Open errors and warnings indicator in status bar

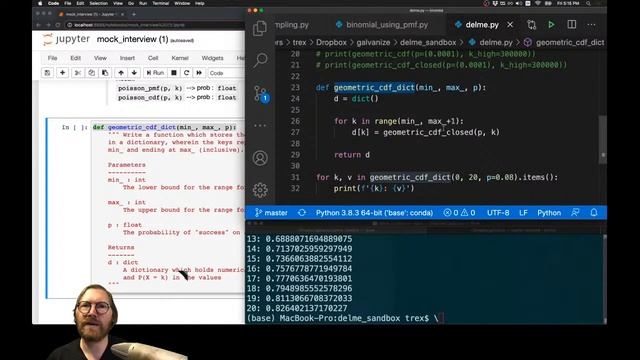tap(459, 213)
